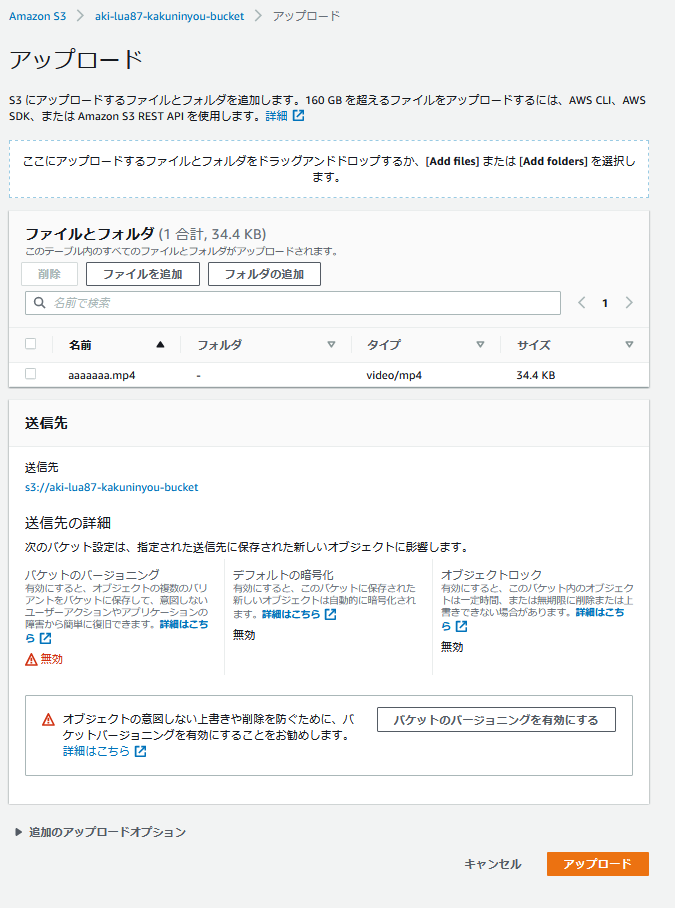
Task: Click the orange アップロード button
Action: click(x=597, y=864)
